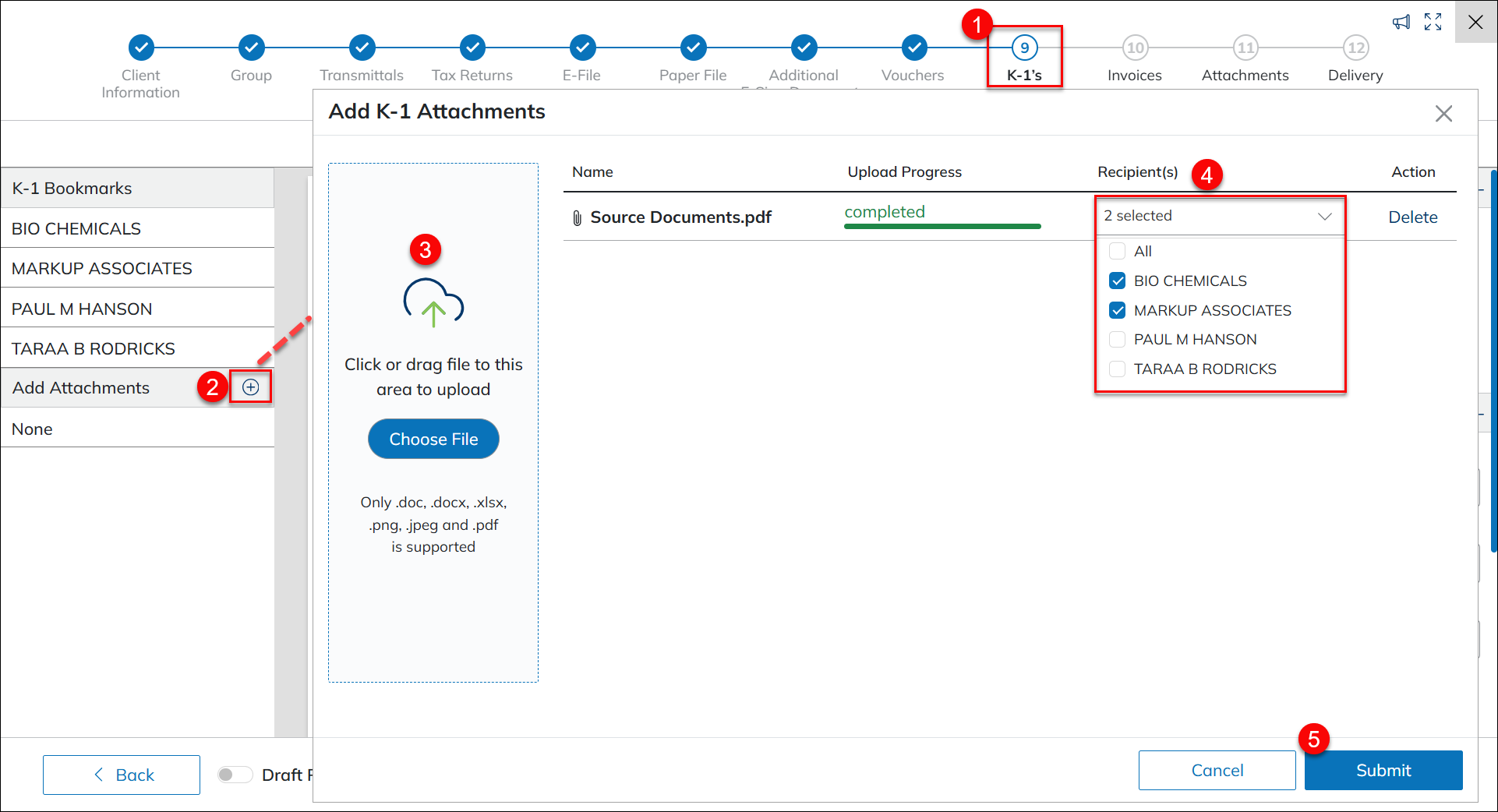Click the announcements megaphone icon
This screenshot has height=812, width=1498.
1401,22
